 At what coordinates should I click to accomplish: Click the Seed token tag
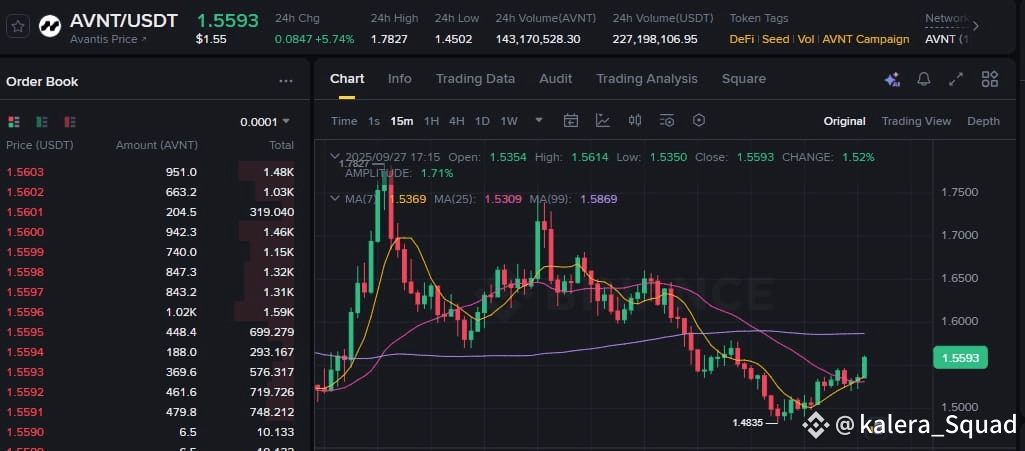tap(776, 39)
